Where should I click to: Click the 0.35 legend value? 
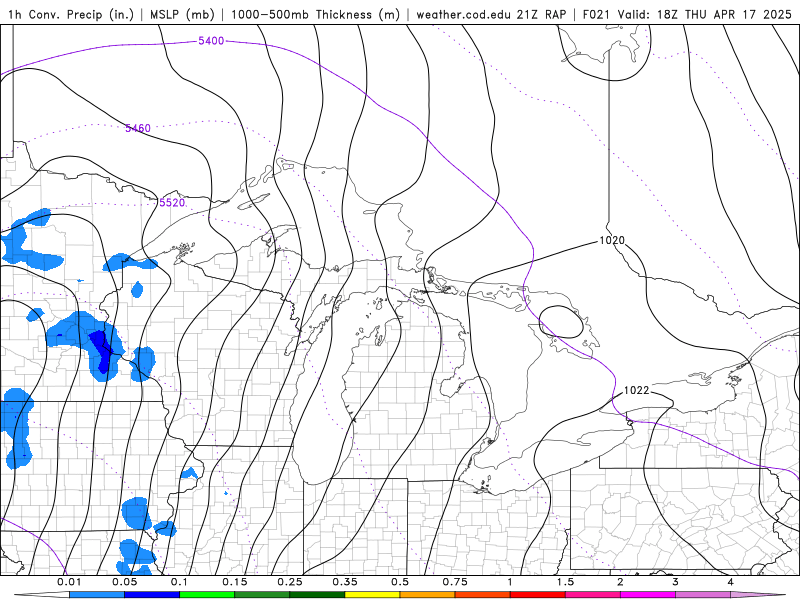click(x=345, y=582)
